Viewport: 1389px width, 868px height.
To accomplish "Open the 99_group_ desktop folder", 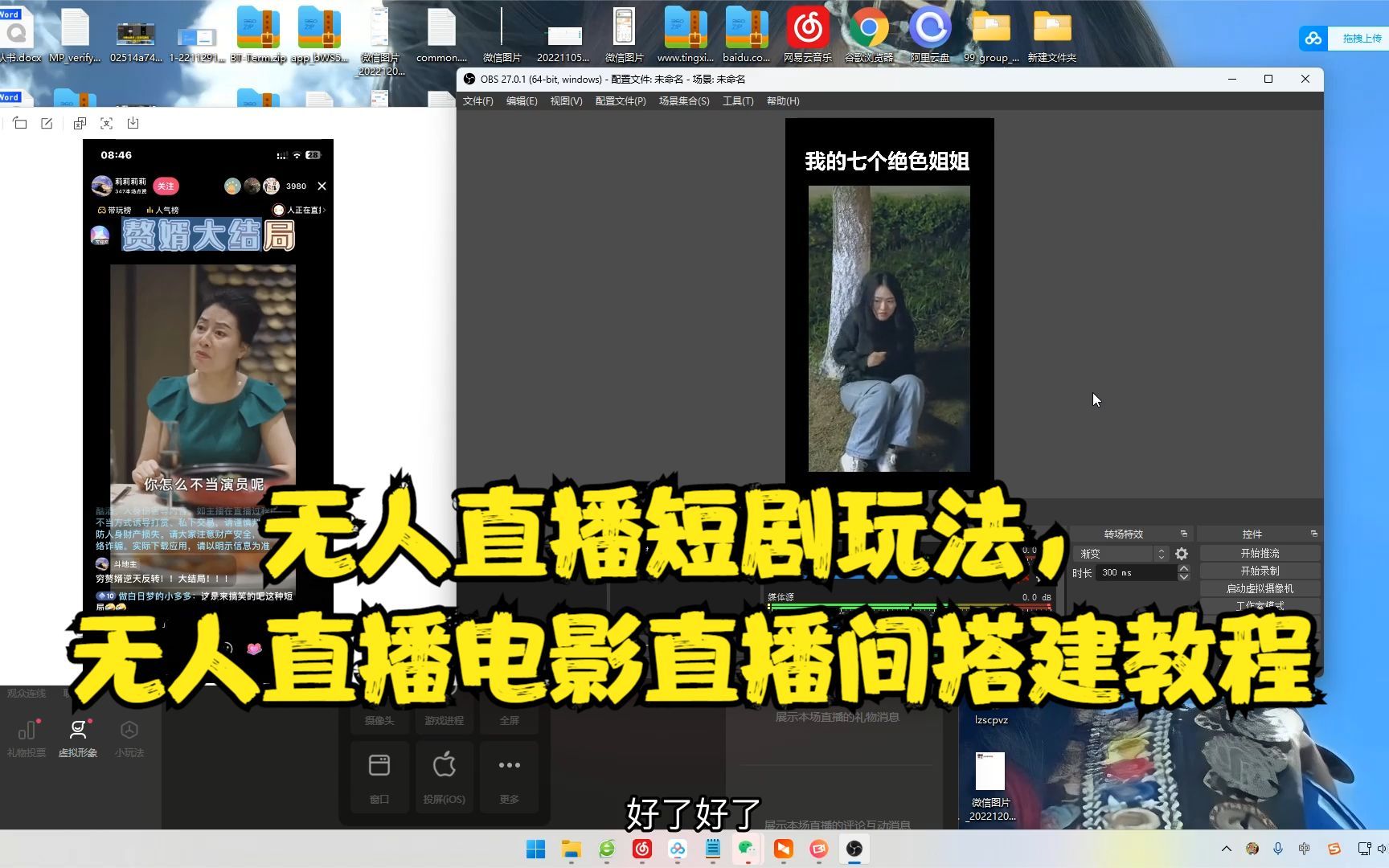I will [x=991, y=34].
